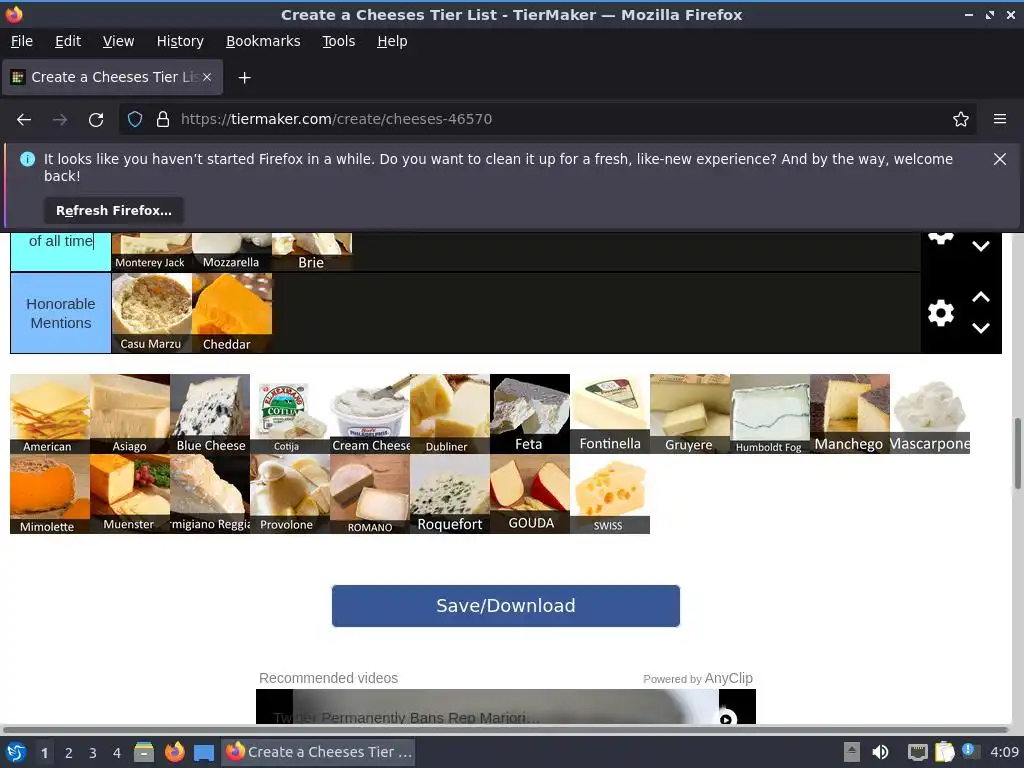The height and width of the screenshot is (768, 1024).
Task: Open the Help menu
Action: pyautogui.click(x=392, y=41)
